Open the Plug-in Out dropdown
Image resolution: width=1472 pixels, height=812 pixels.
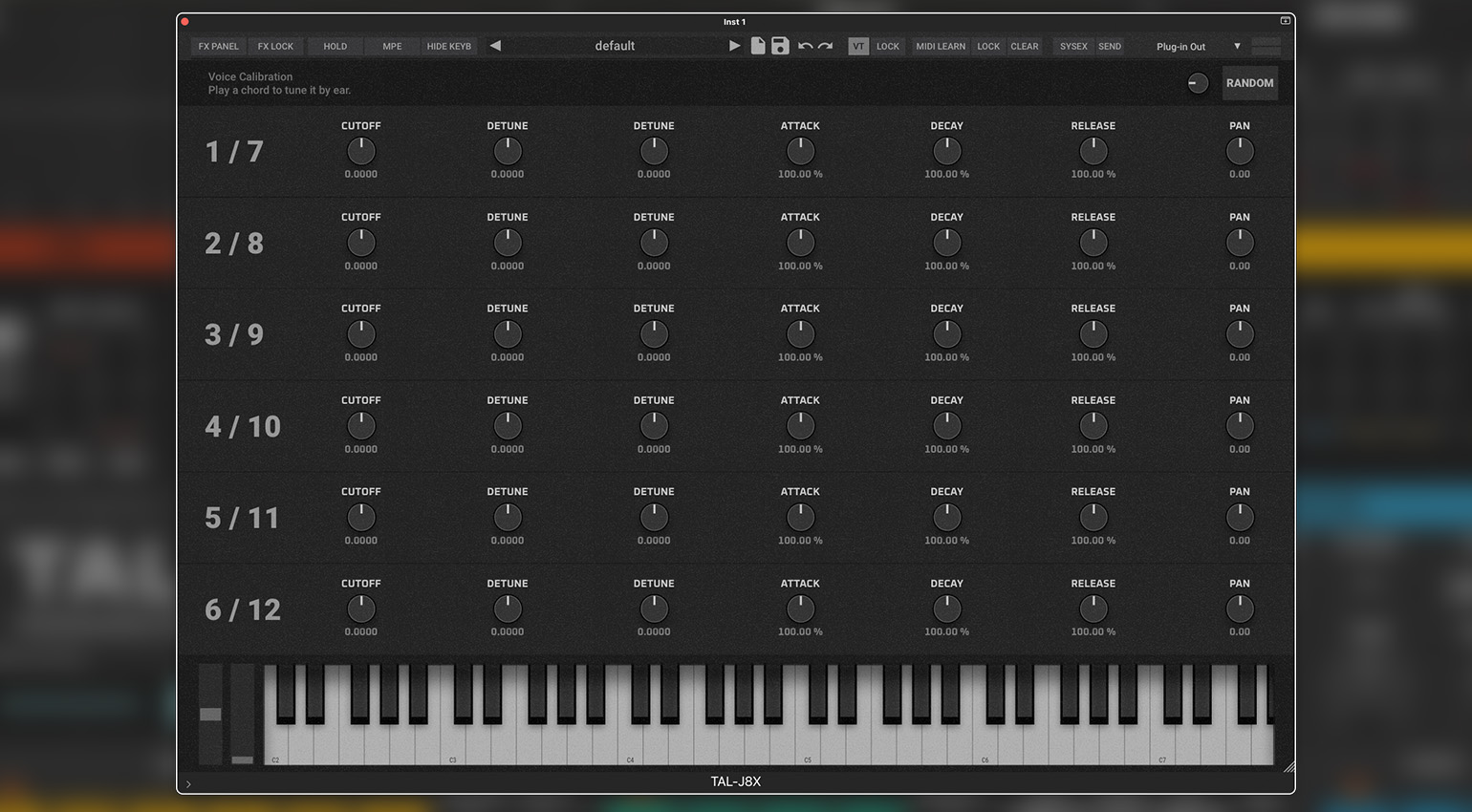click(1198, 46)
